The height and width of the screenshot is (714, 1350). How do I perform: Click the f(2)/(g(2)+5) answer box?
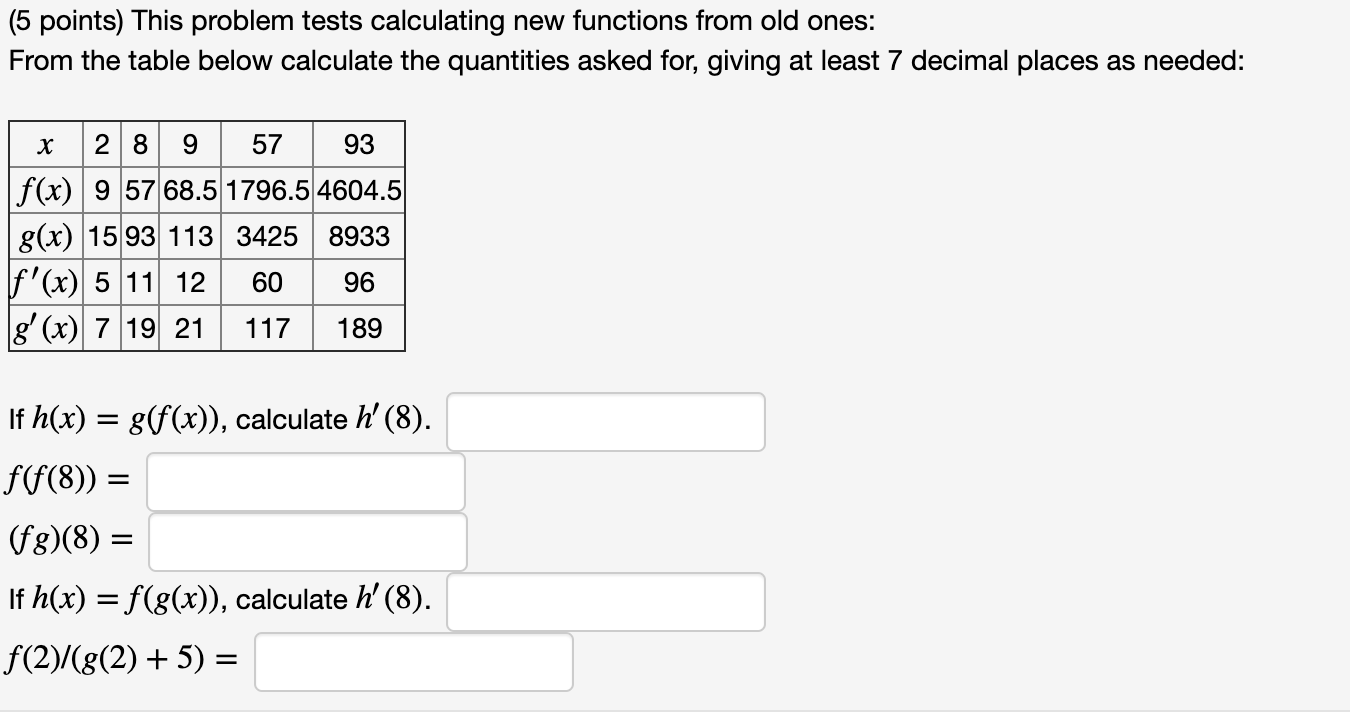click(413, 660)
